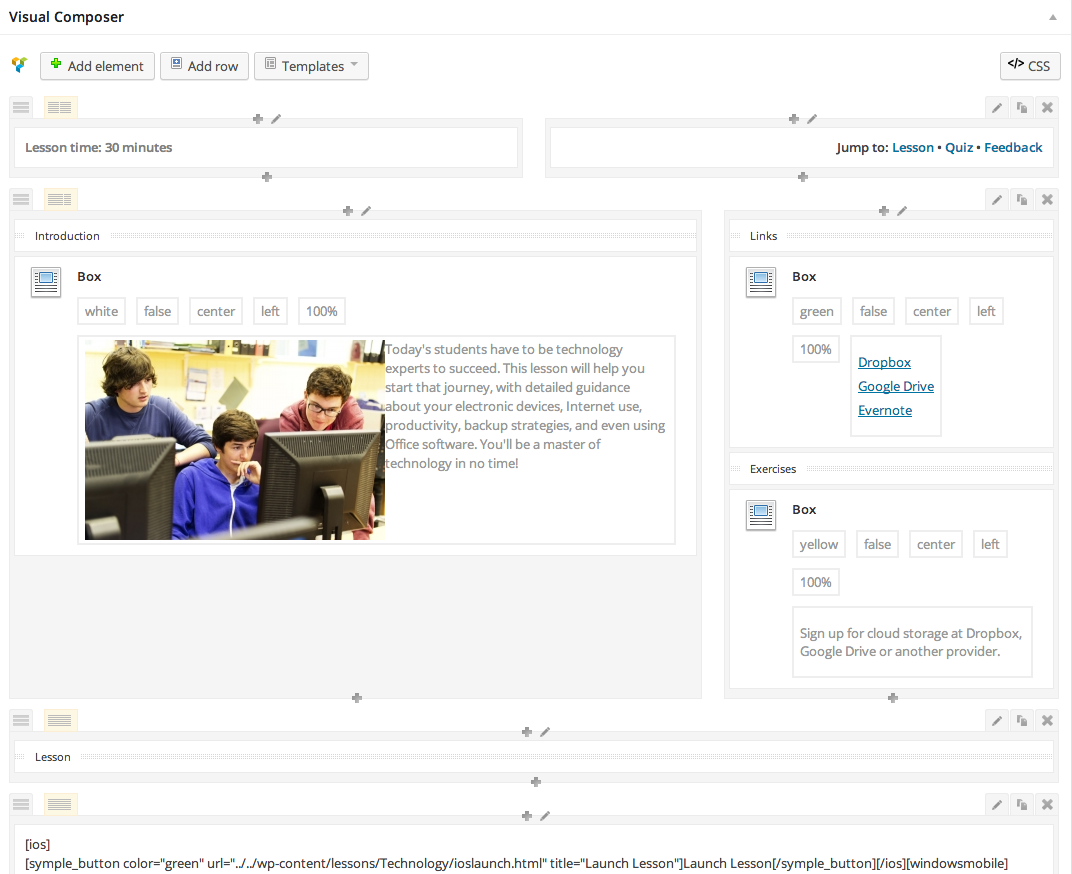Add element below the Introduction column
The image size is (1072, 874).
click(356, 698)
